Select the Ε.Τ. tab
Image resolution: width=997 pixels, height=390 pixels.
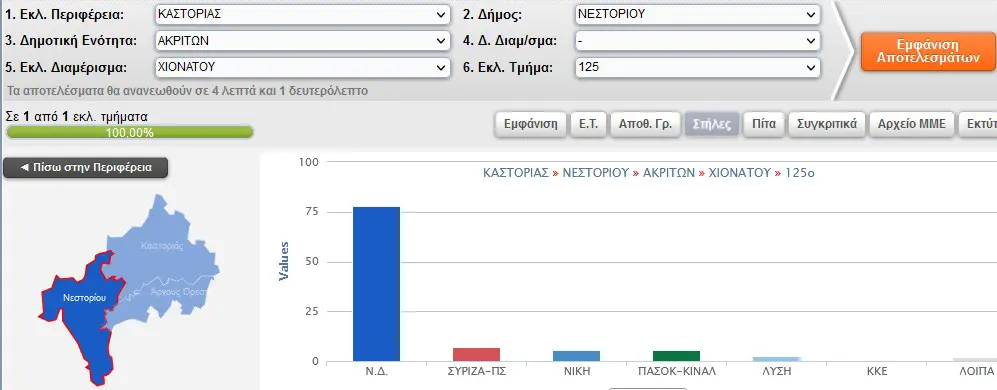pos(588,124)
